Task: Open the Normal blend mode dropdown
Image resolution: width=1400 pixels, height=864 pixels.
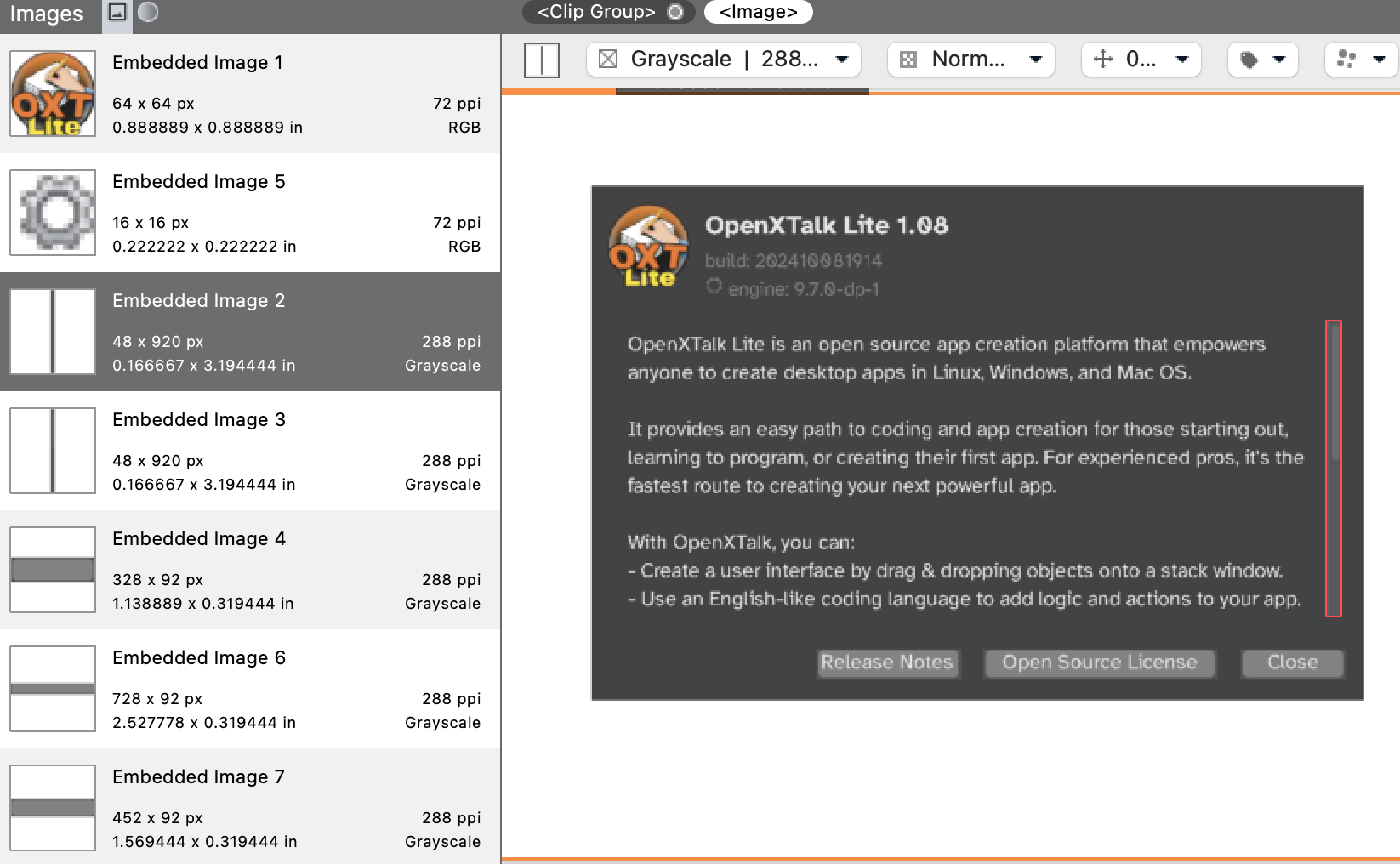Action: click(x=971, y=60)
